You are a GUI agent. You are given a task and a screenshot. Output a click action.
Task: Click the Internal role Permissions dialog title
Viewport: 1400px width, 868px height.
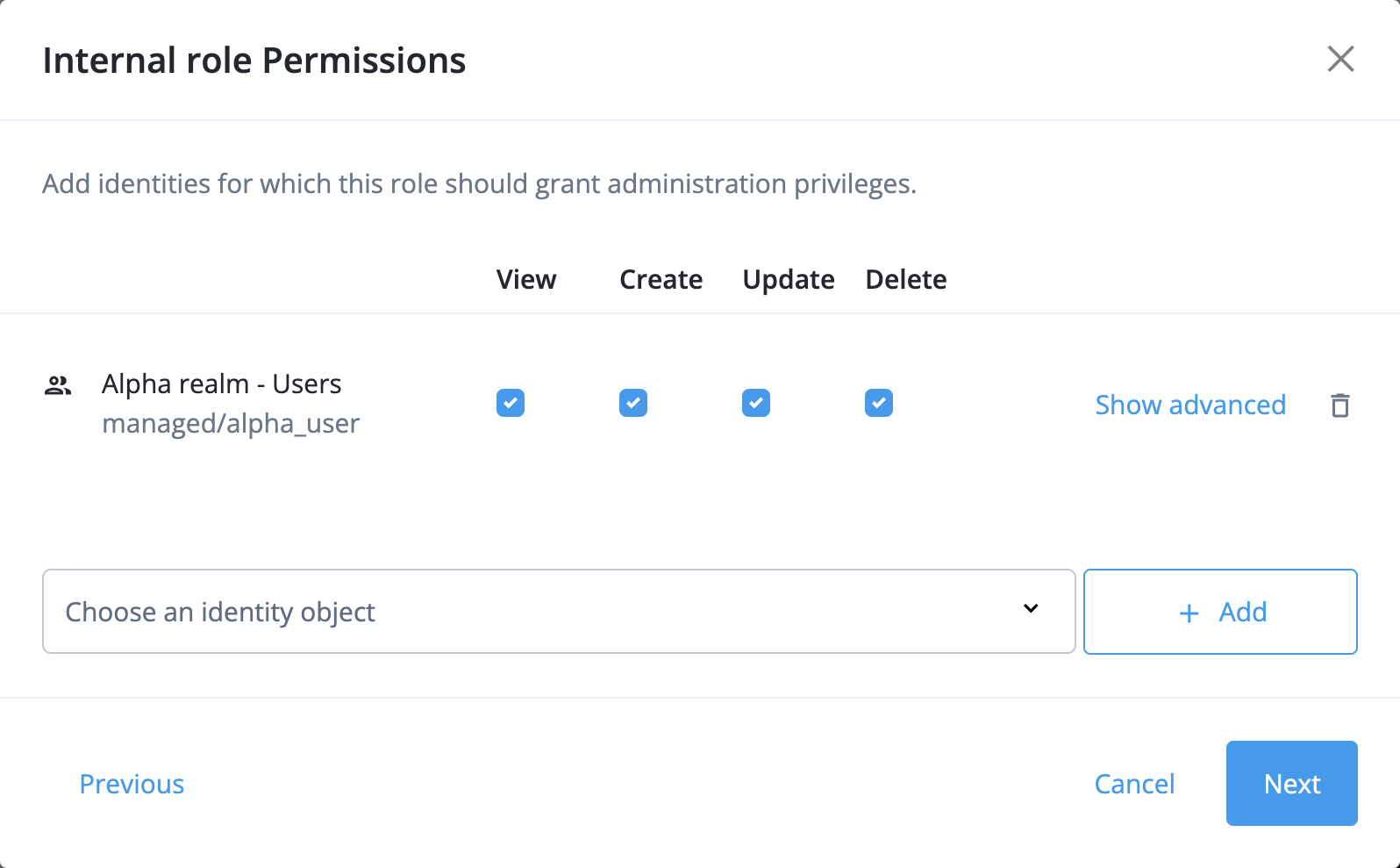[255, 60]
